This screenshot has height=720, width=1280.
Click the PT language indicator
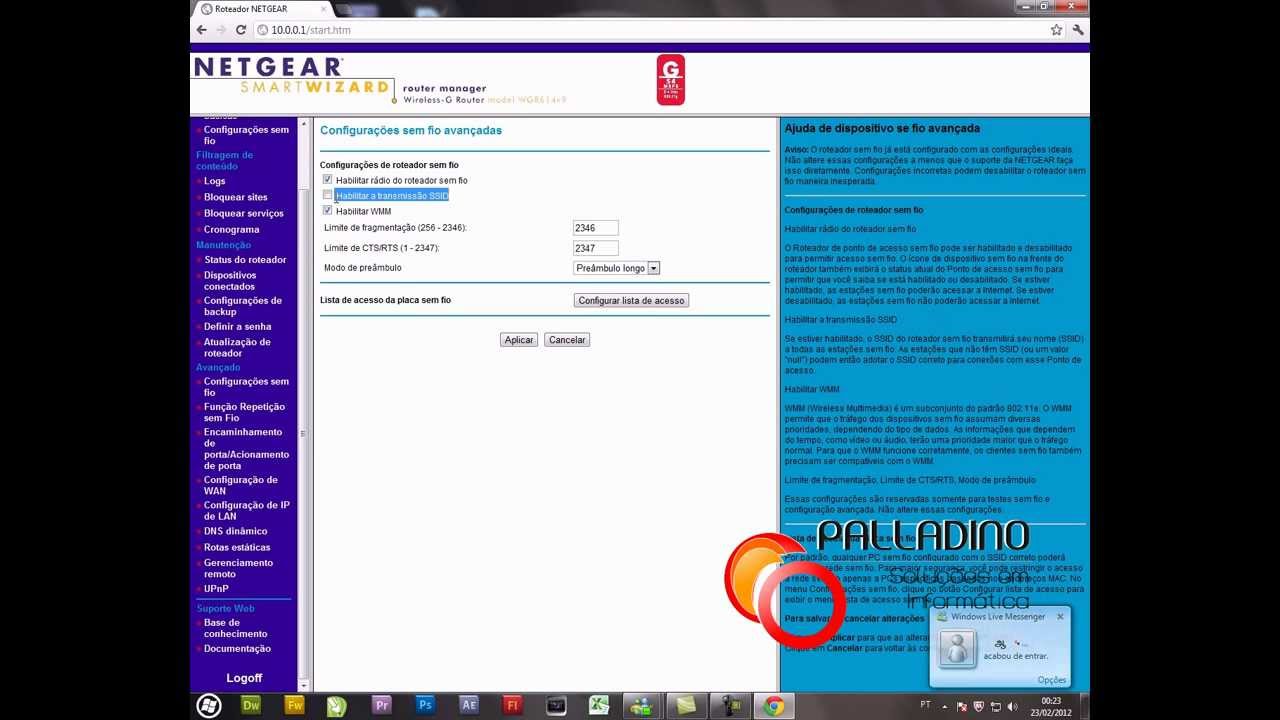pyautogui.click(x=925, y=705)
